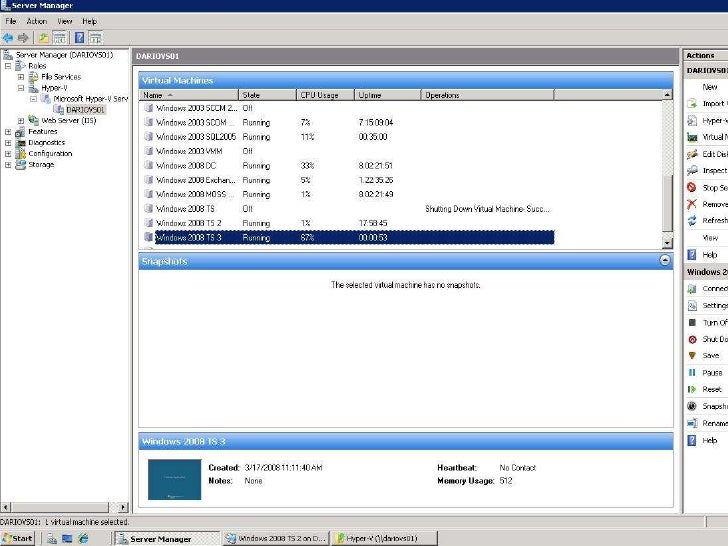Viewport: 728px width, 546px height.
Task: Click the Start button
Action: [x=18, y=539]
